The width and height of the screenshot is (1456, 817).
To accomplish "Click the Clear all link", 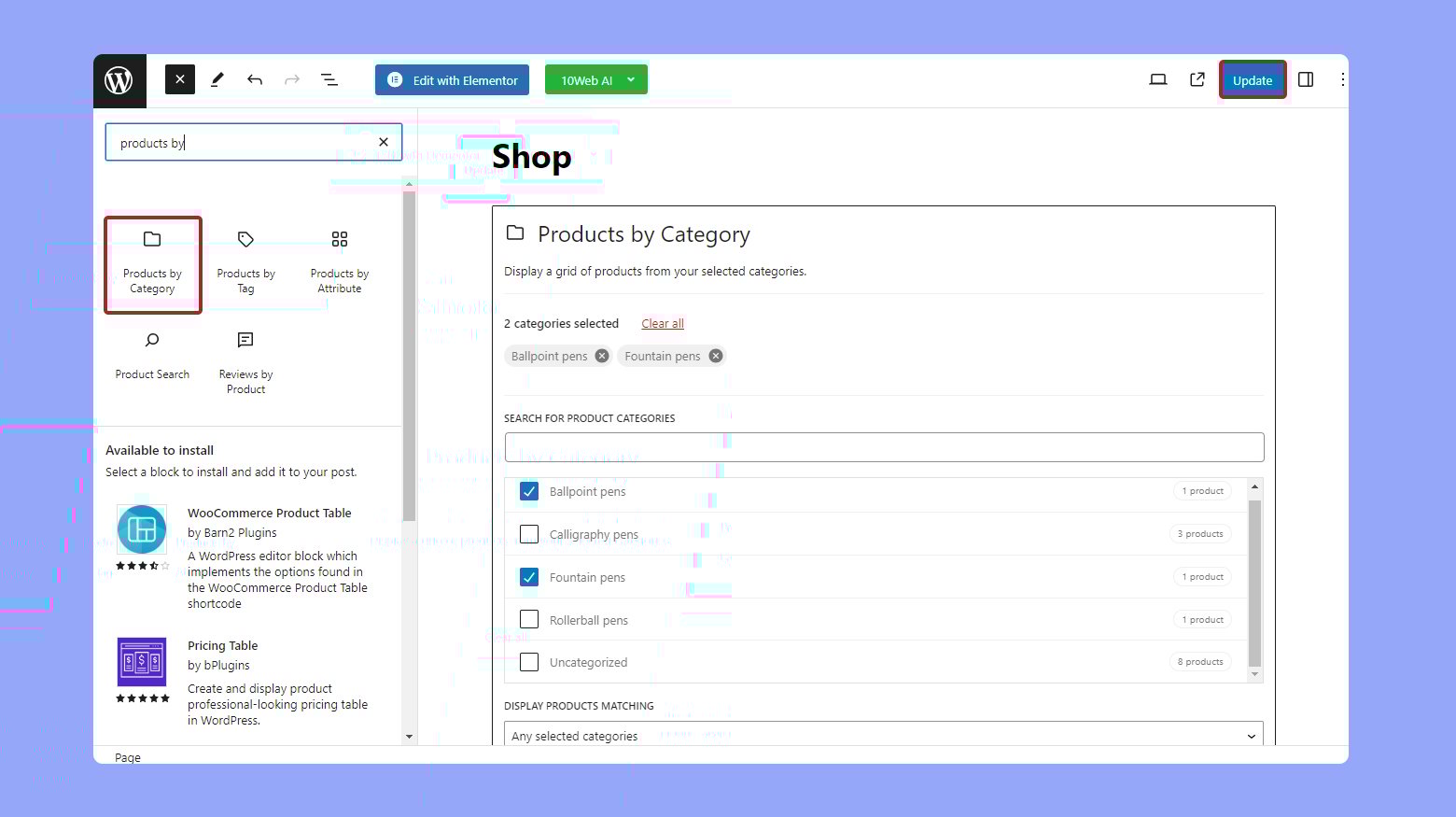I will [x=663, y=324].
